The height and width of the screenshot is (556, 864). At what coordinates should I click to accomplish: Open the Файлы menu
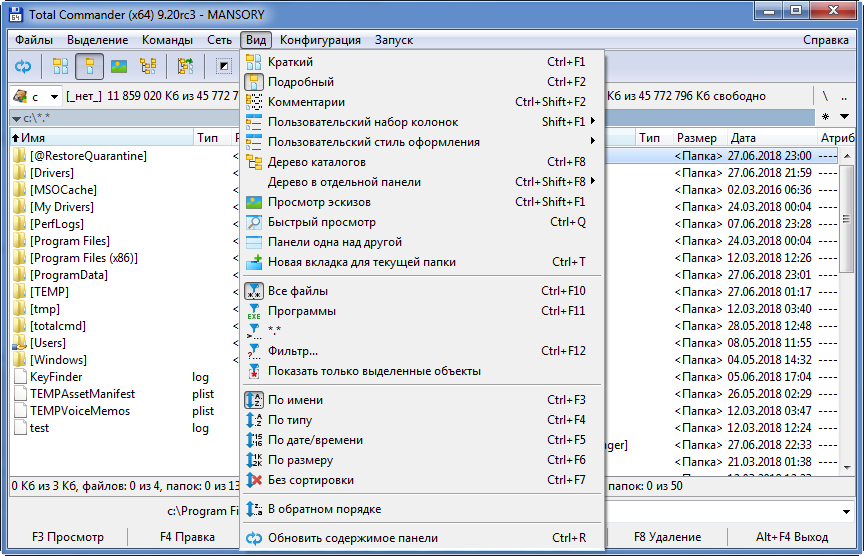34,40
